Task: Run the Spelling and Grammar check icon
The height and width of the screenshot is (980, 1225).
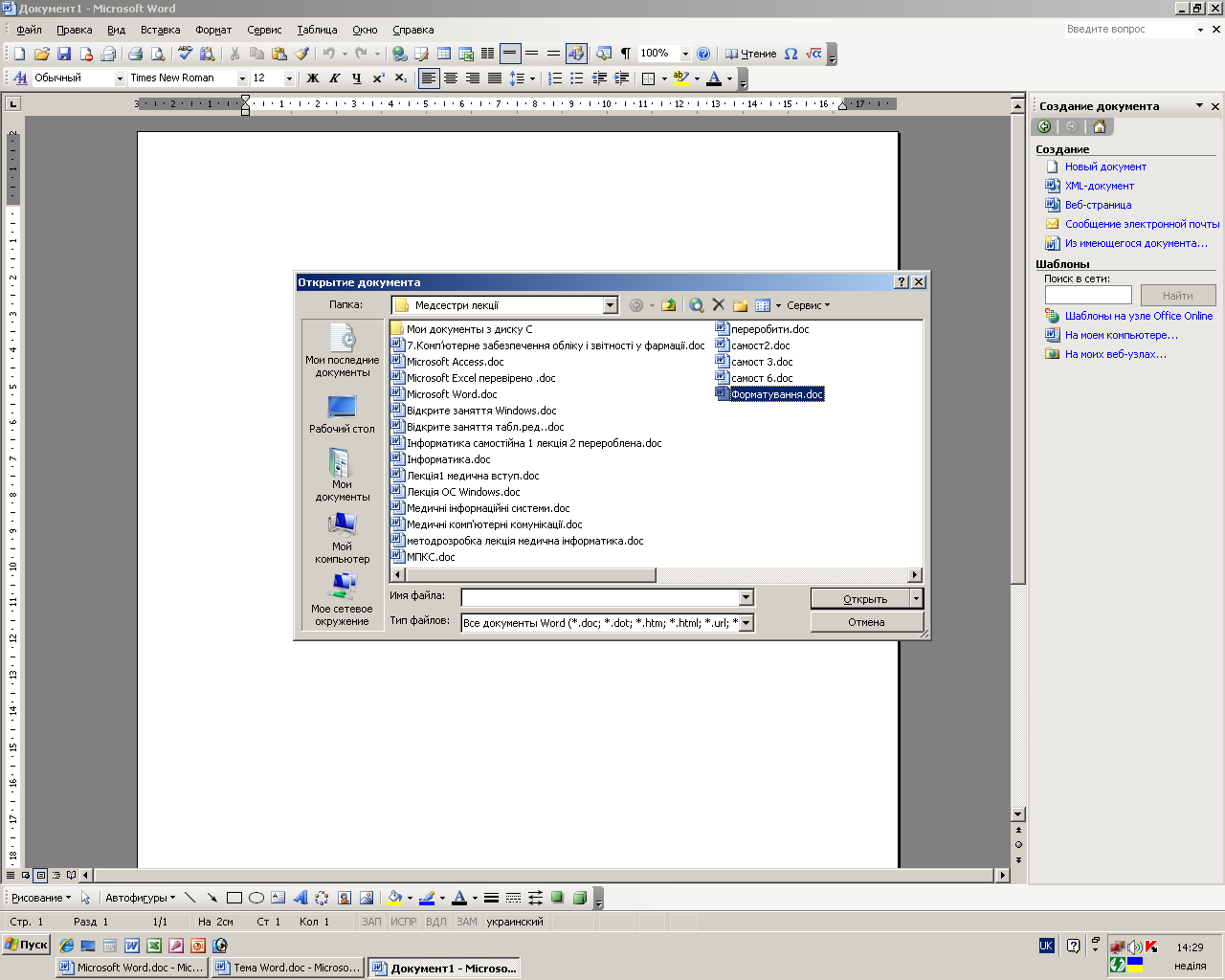Action: (x=186, y=54)
